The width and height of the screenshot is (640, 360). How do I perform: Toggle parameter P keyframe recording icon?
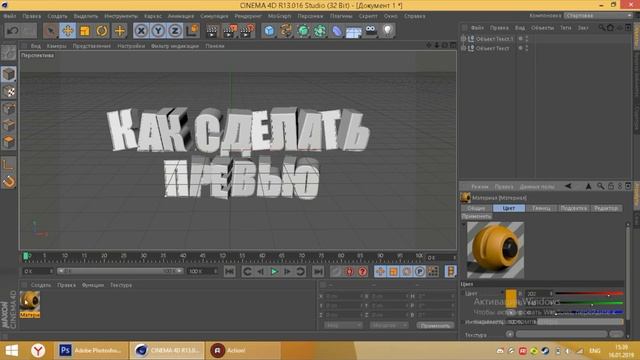[x=420, y=271]
